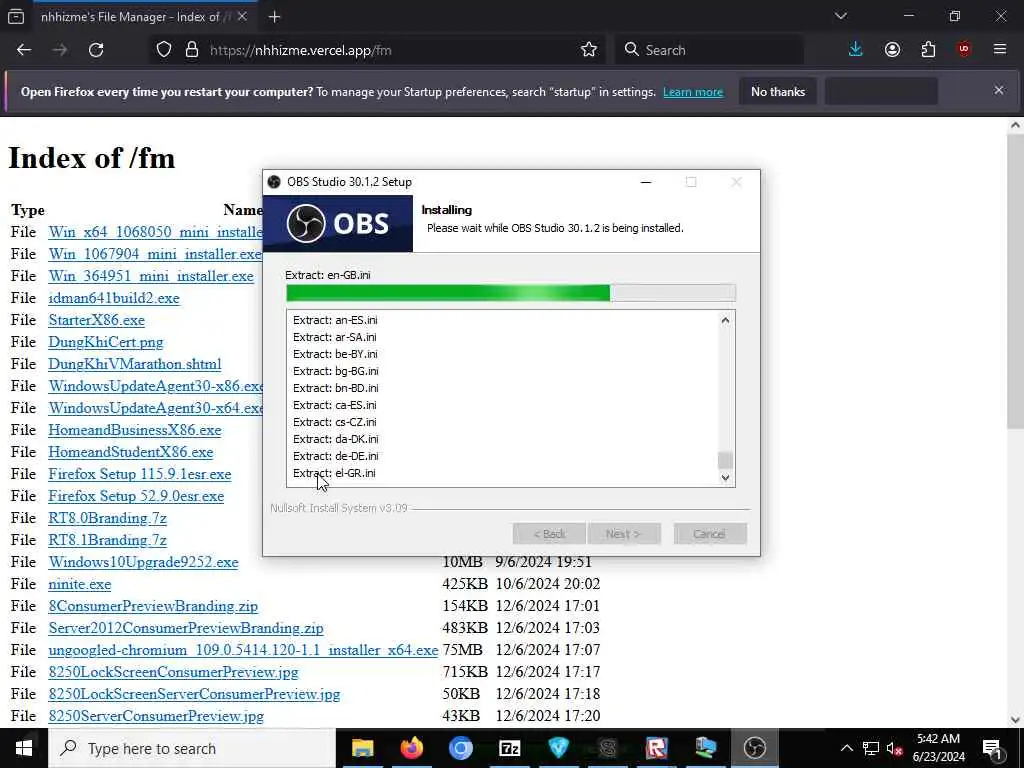Open the Firefox hamburger application menu

(1000, 50)
